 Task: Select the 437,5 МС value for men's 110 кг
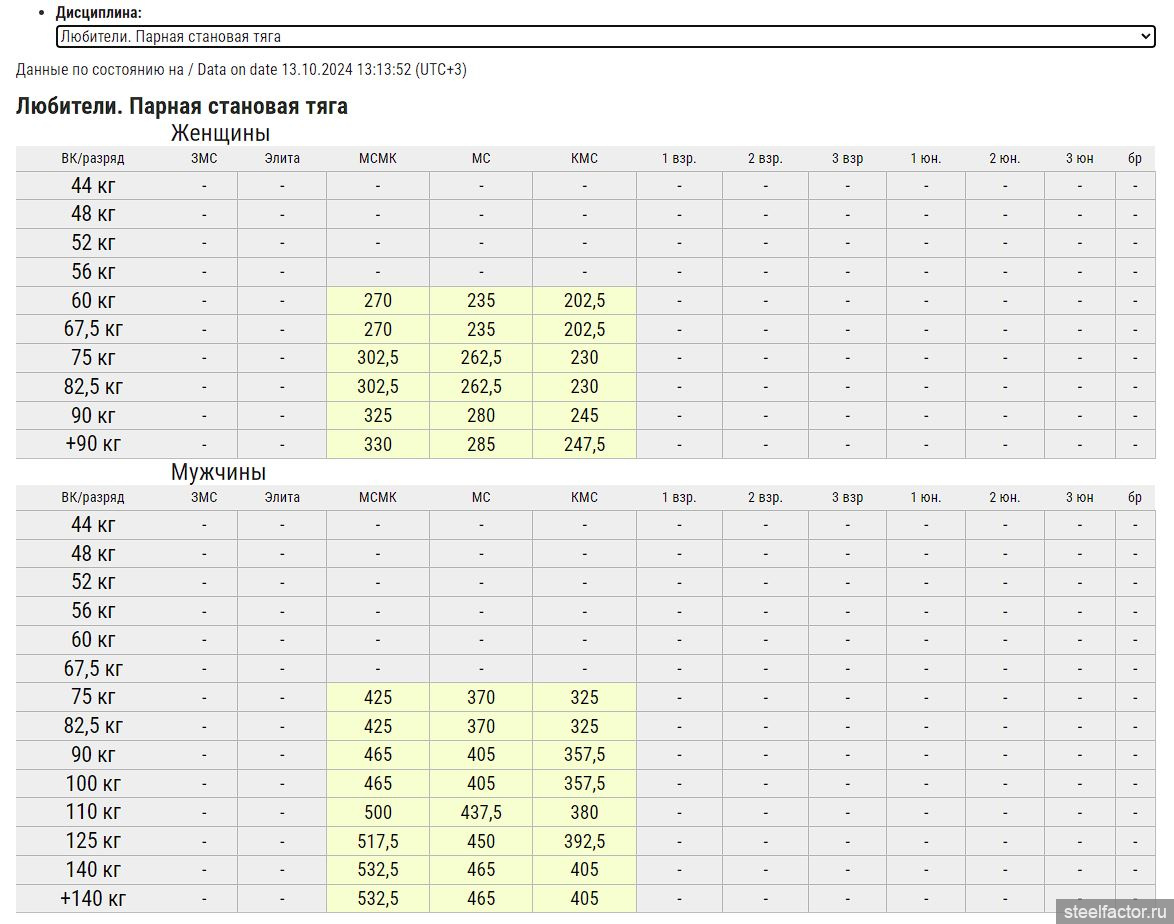click(x=481, y=812)
